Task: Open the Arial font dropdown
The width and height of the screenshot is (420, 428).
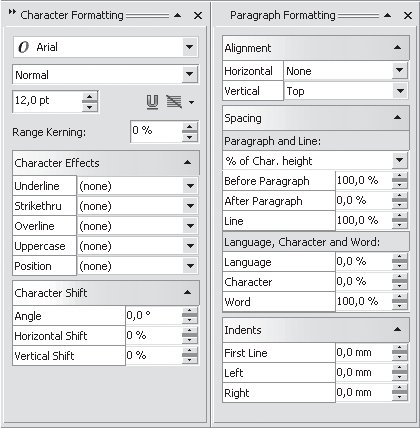Action: pos(190,47)
